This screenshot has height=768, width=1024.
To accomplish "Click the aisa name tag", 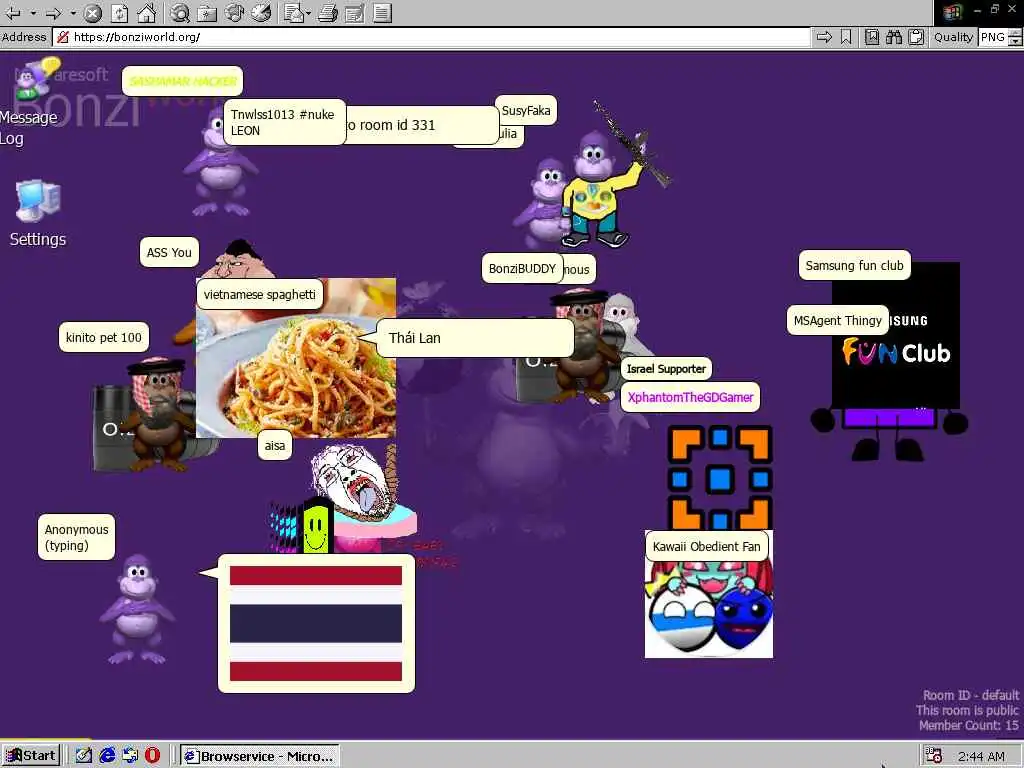I will [274, 445].
